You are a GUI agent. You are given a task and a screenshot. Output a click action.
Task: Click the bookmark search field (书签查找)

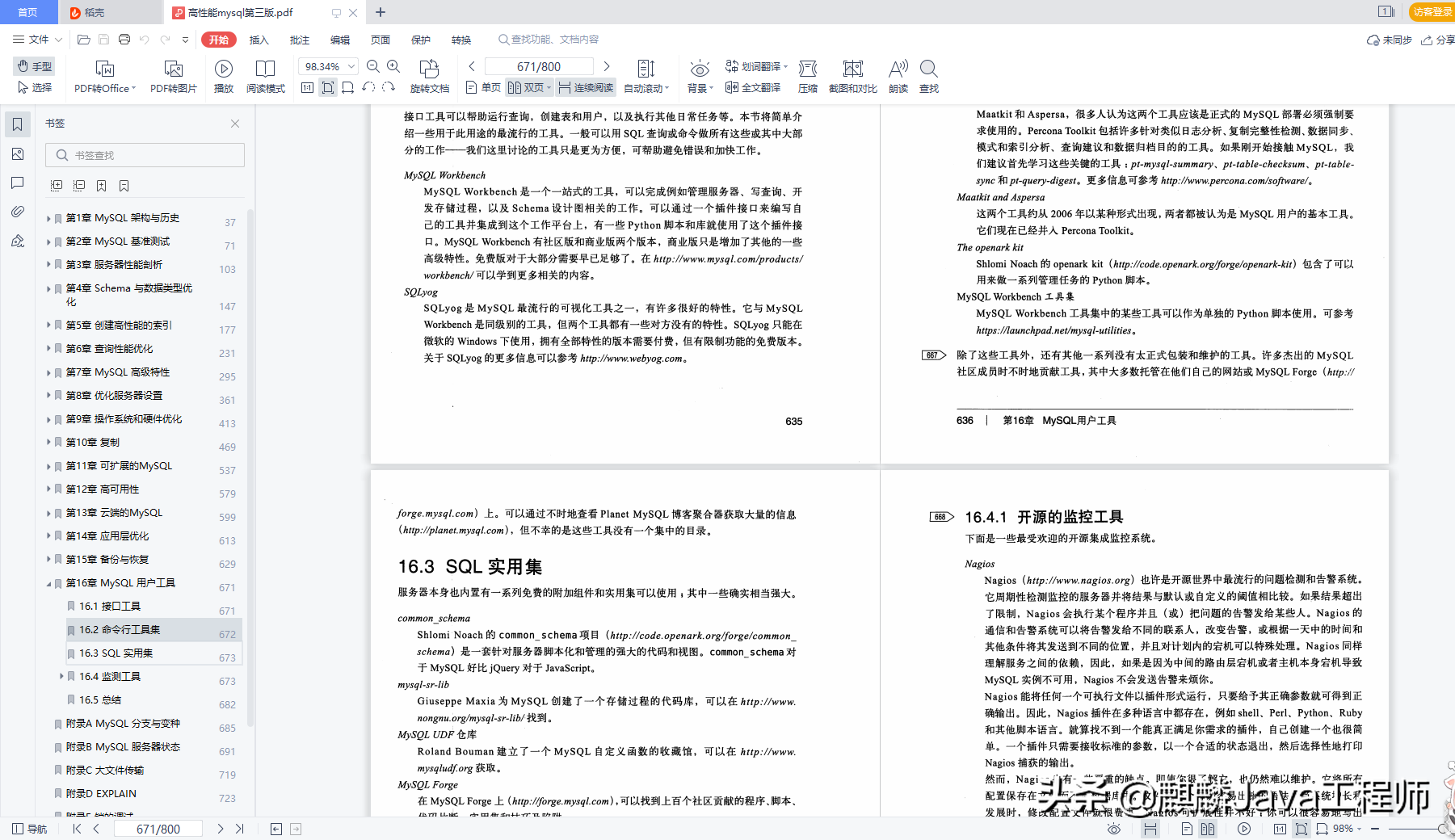pos(145,155)
